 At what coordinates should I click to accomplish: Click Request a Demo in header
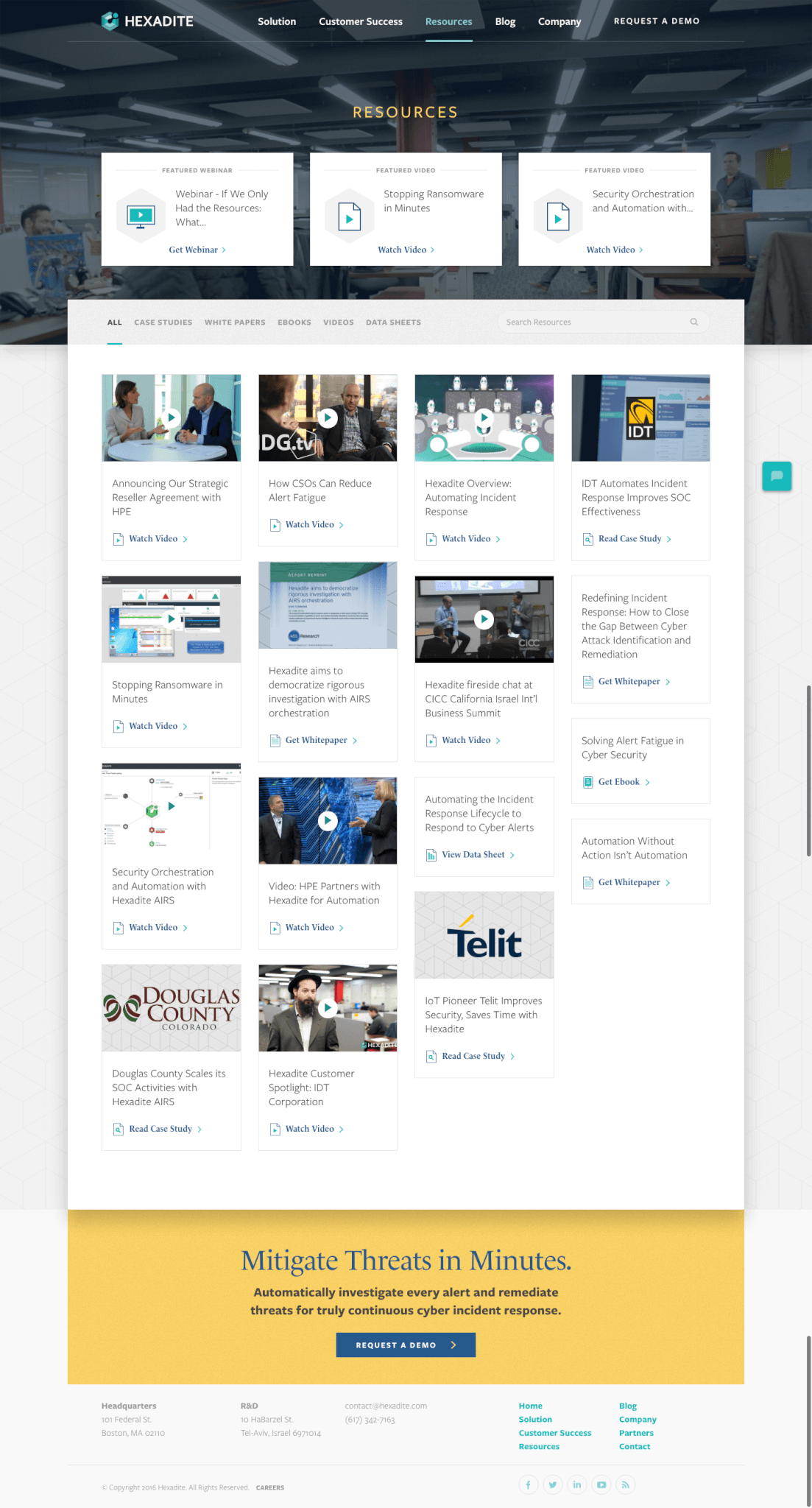tap(657, 21)
